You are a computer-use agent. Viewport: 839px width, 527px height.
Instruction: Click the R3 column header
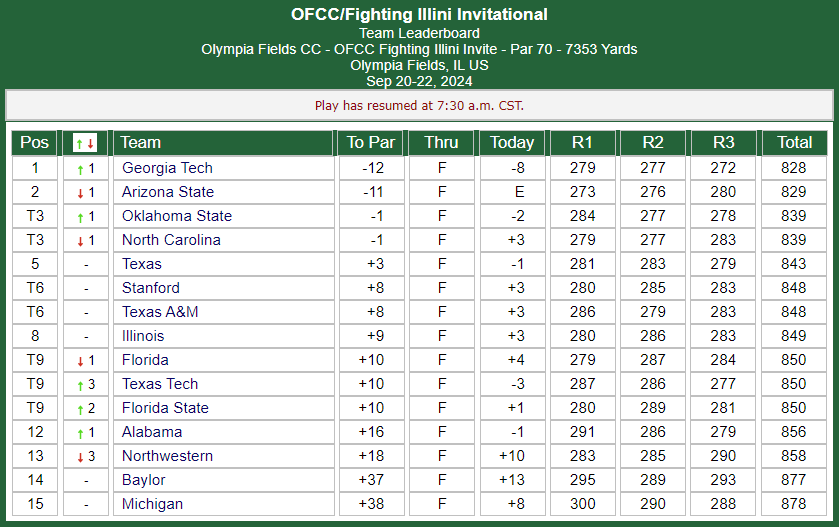pos(723,143)
